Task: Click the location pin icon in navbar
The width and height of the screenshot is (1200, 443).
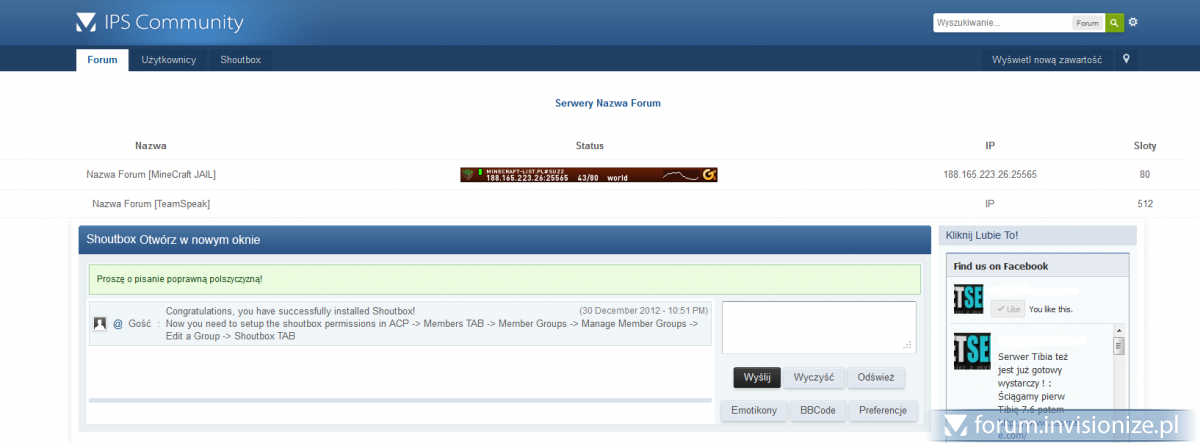Action: pyautogui.click(x=1126, y=59)
